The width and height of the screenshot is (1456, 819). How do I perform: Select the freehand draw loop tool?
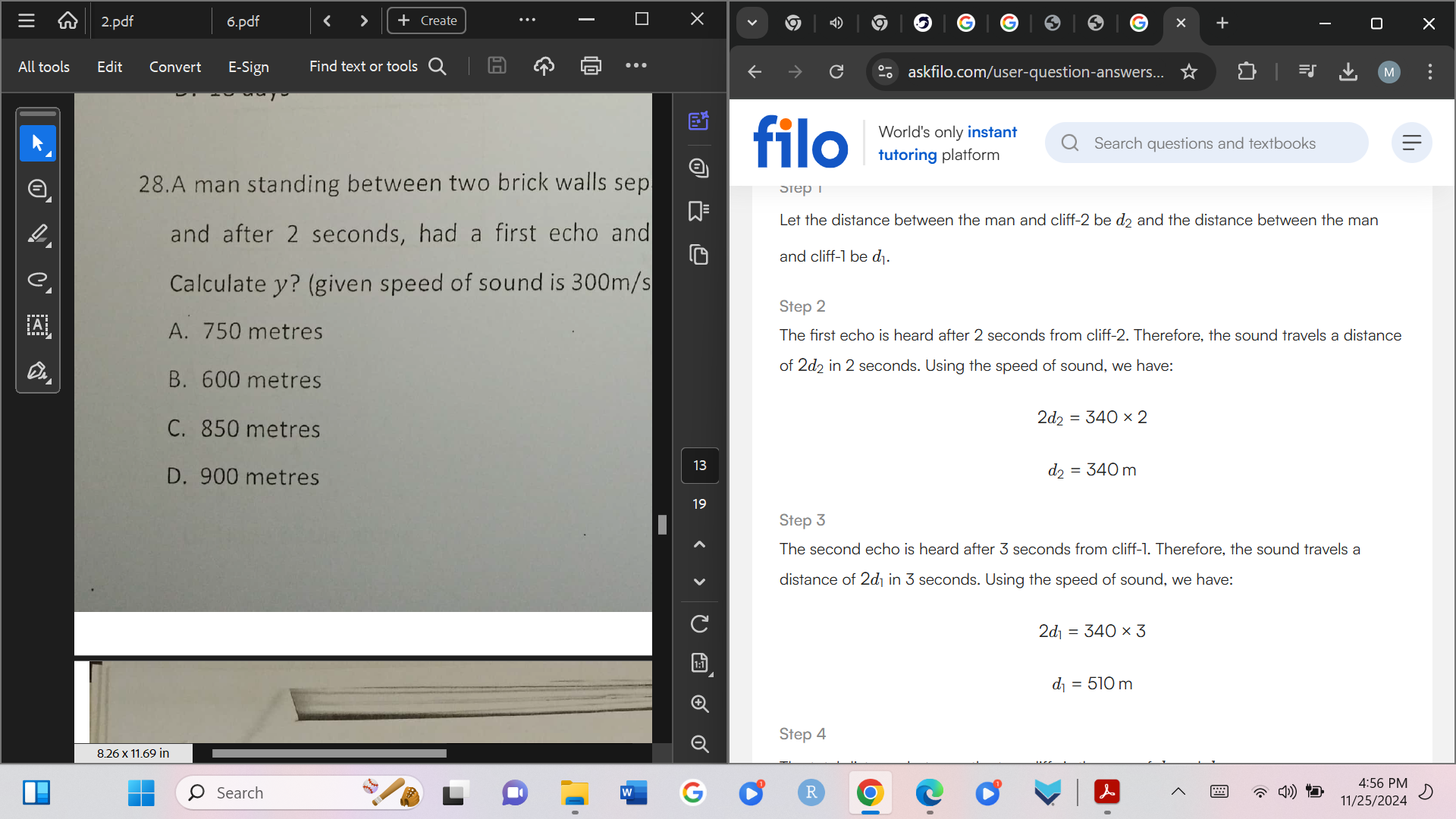37,280
